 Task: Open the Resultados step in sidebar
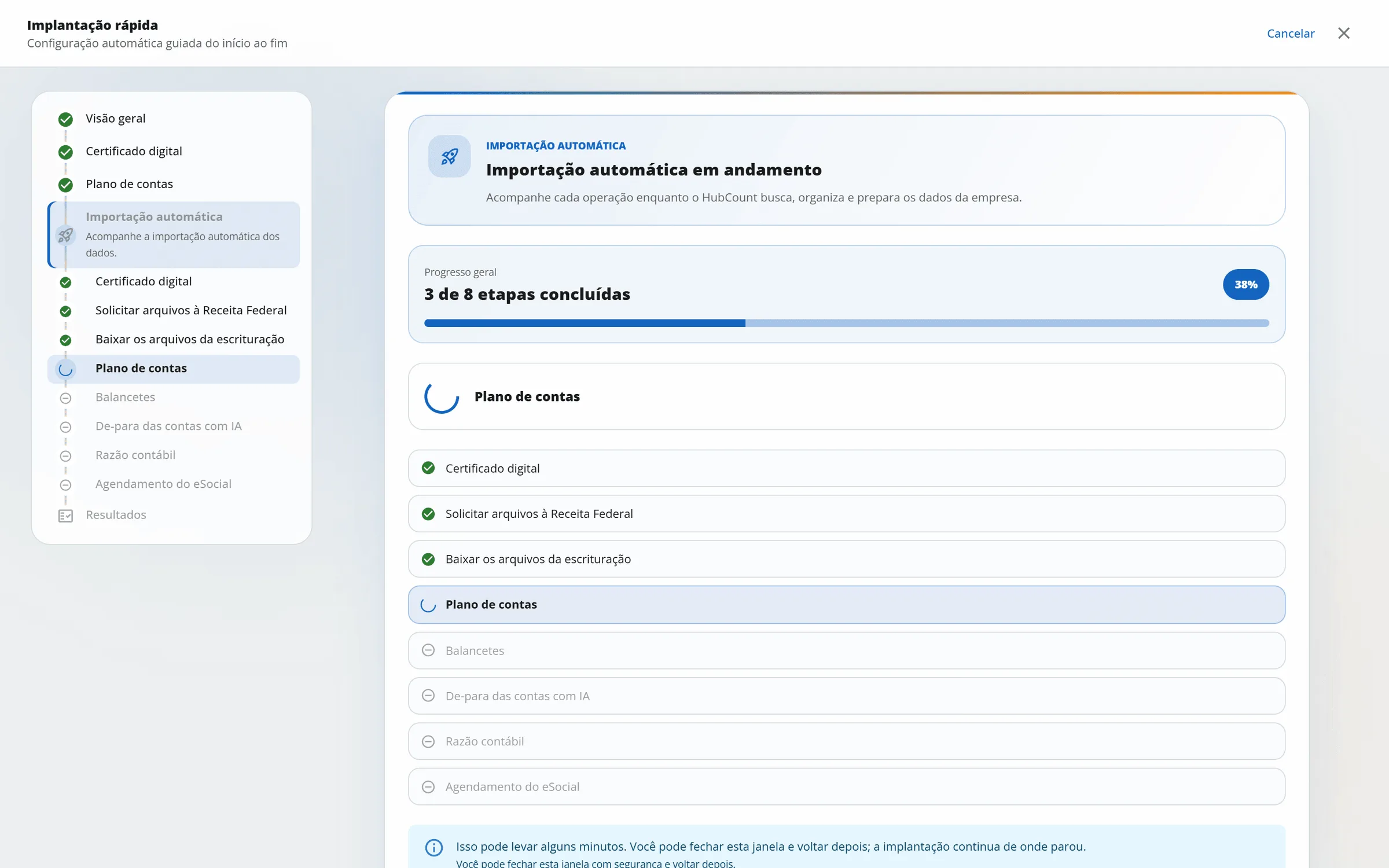coord(116,515)
